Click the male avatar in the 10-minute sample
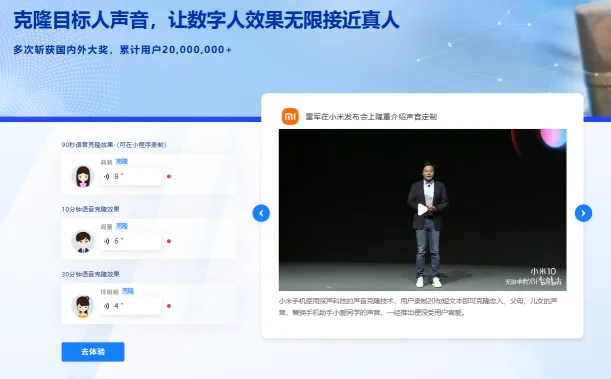Image resolution: width=611 pixels, height=379 pixels. (83, 241)
